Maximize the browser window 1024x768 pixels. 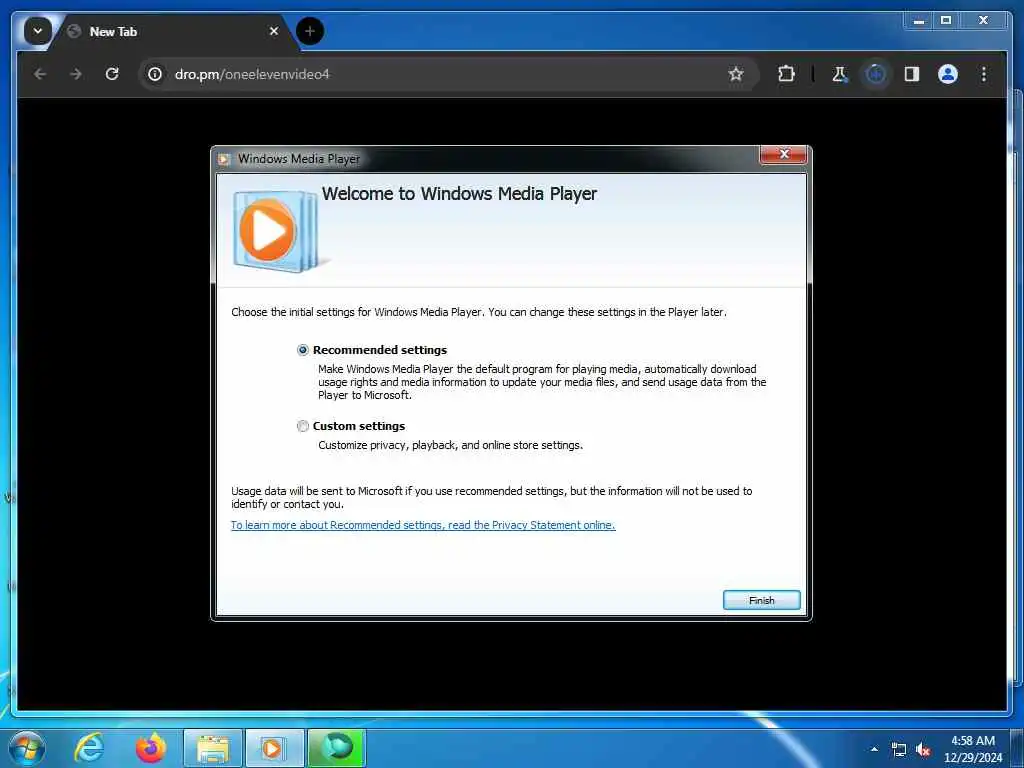click(946, 21)
